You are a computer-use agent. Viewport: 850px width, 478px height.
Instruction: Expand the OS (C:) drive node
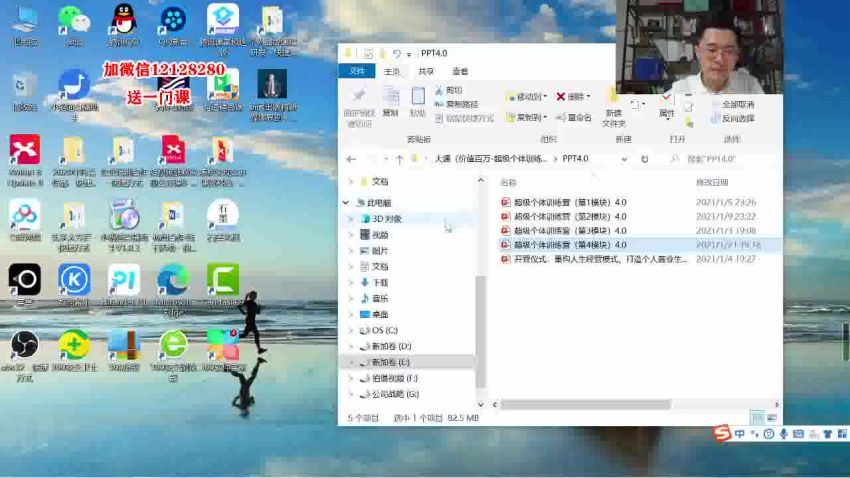(351, 330)
